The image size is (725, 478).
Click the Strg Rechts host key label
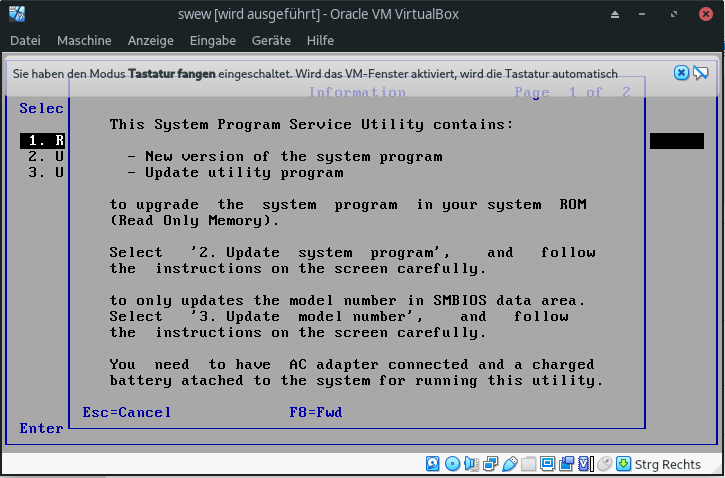[668, 464]
